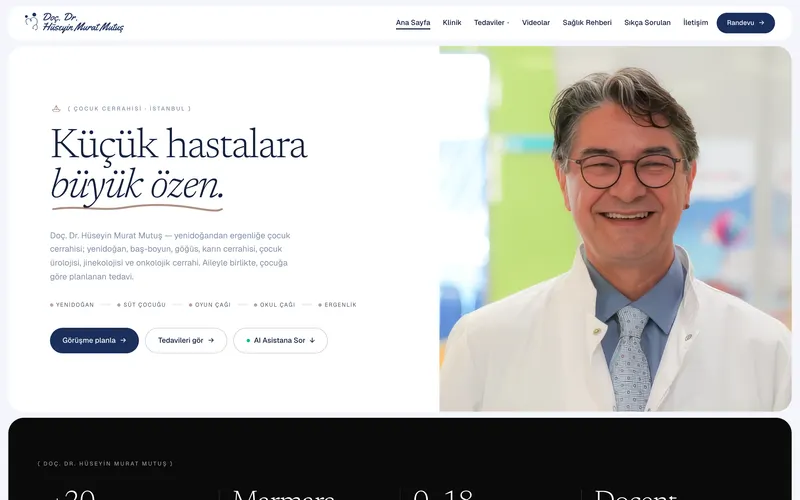Navigate to Sağlık Rehberi

pos(587,23)
